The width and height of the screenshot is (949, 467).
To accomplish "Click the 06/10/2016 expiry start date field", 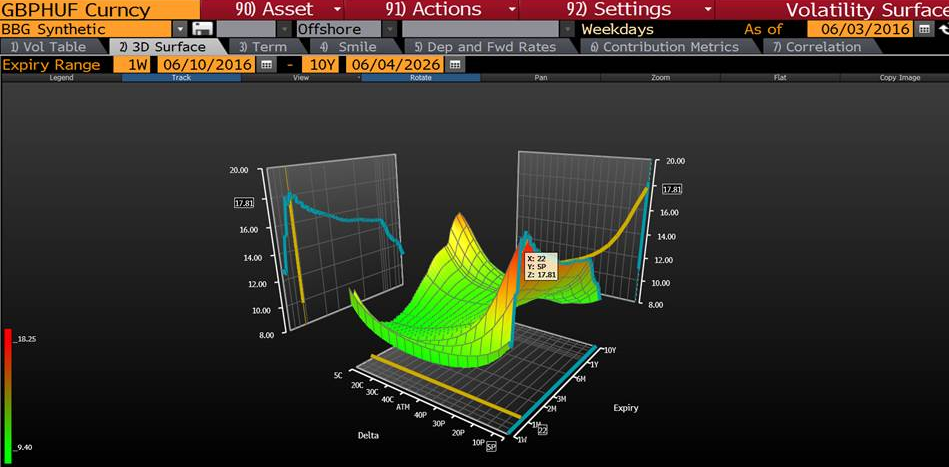I will coord(206,65).
